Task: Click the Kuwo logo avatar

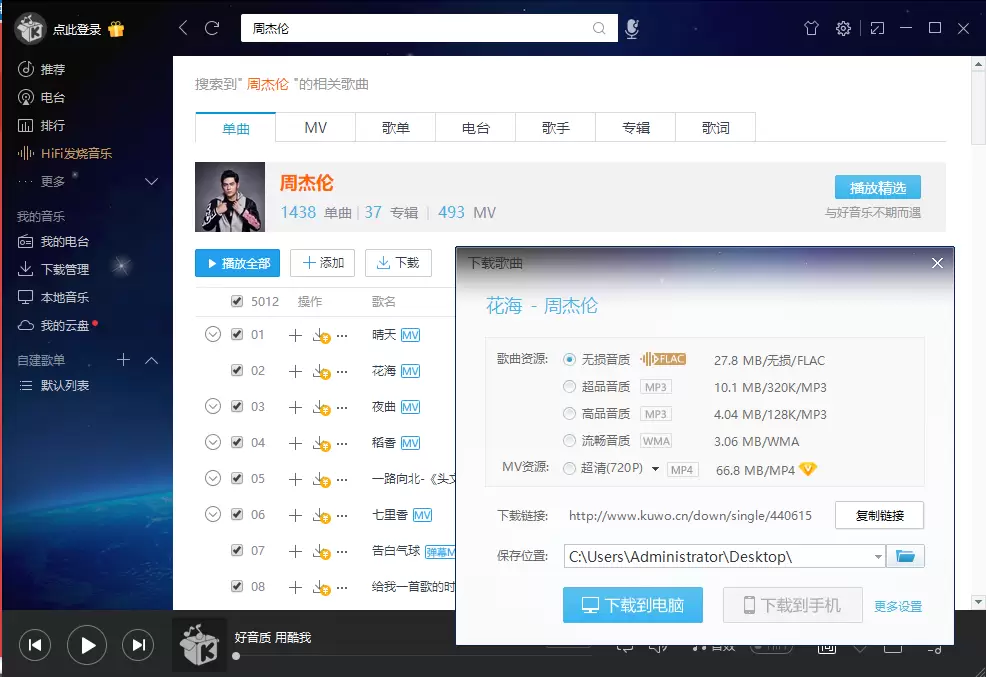Action: click(30, 29)
